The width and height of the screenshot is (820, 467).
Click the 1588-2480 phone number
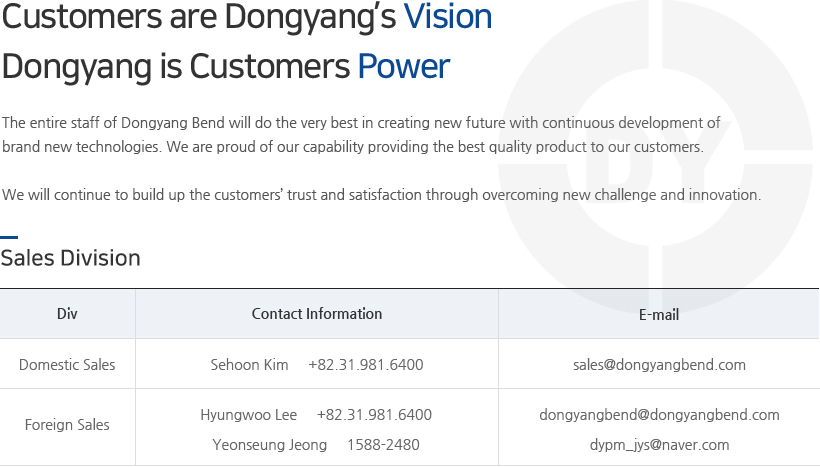[x=383, y=445]
